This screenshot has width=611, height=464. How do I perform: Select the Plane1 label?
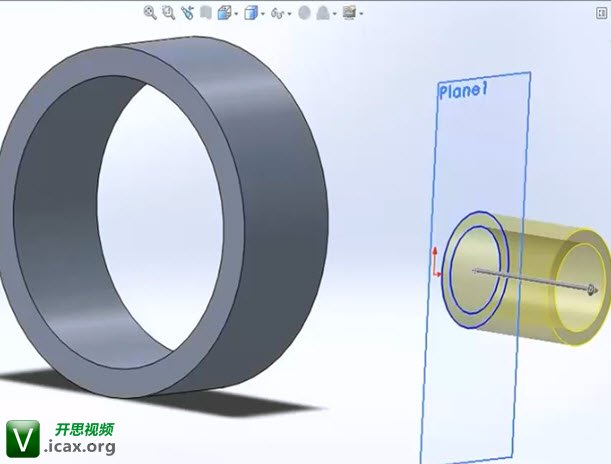point(463,91)
